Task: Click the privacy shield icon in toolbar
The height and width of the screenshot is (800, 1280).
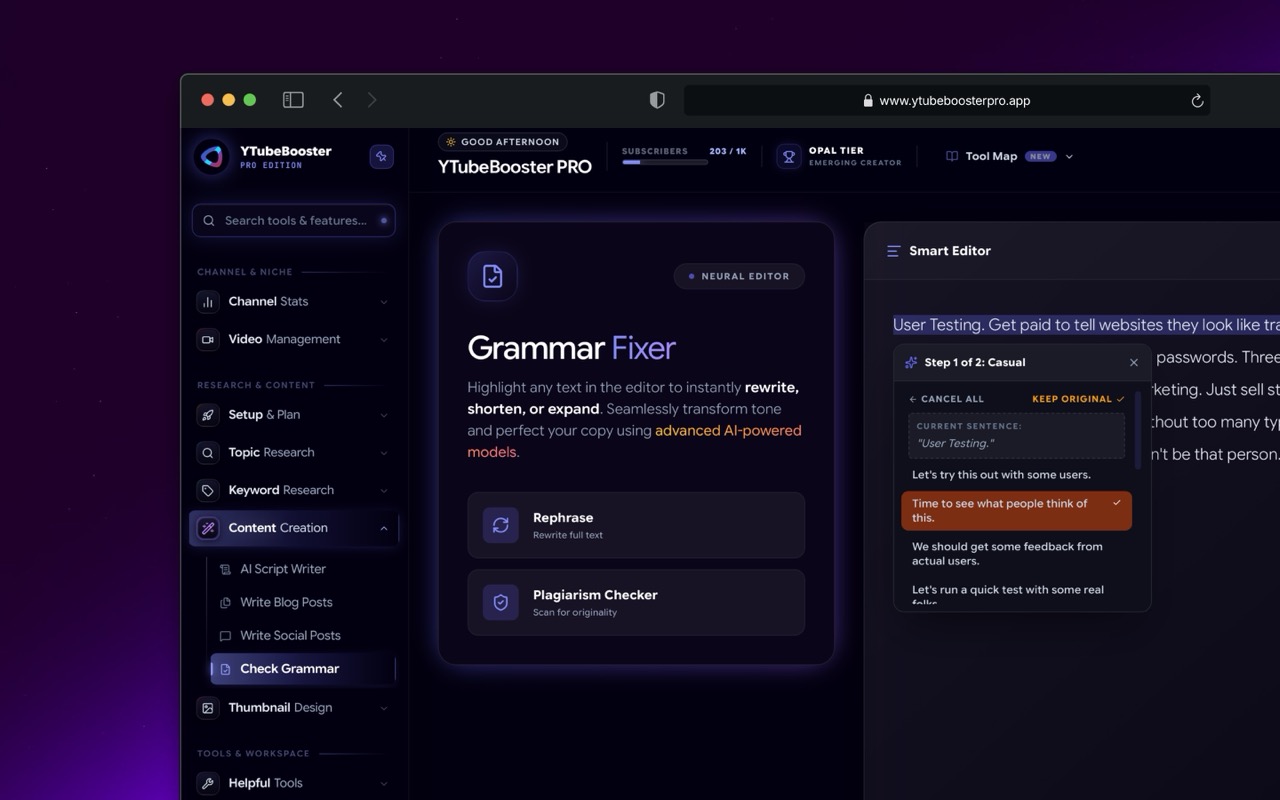Action: [x=657, y=100]
